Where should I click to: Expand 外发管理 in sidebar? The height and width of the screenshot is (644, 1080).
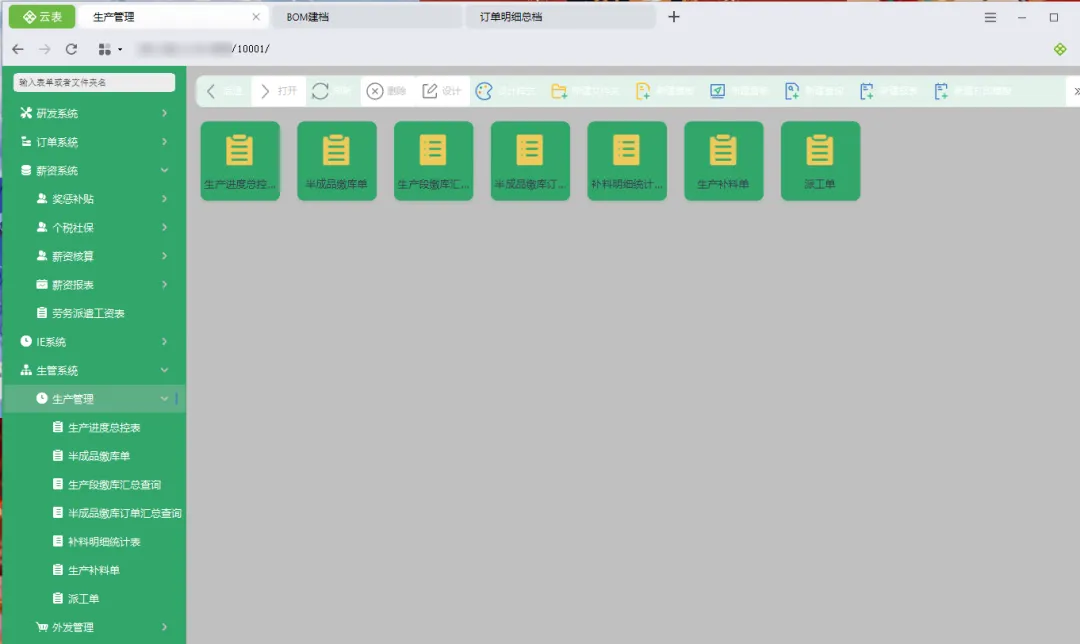coord(94,627)
